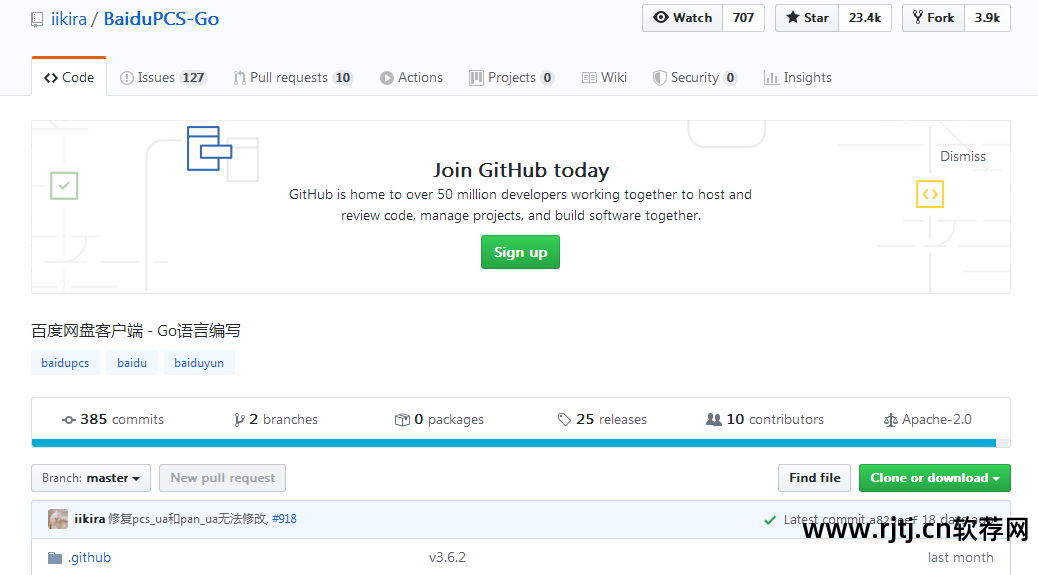
Task: Click the Issues exclamation circle icon
Action: [126, 78]
